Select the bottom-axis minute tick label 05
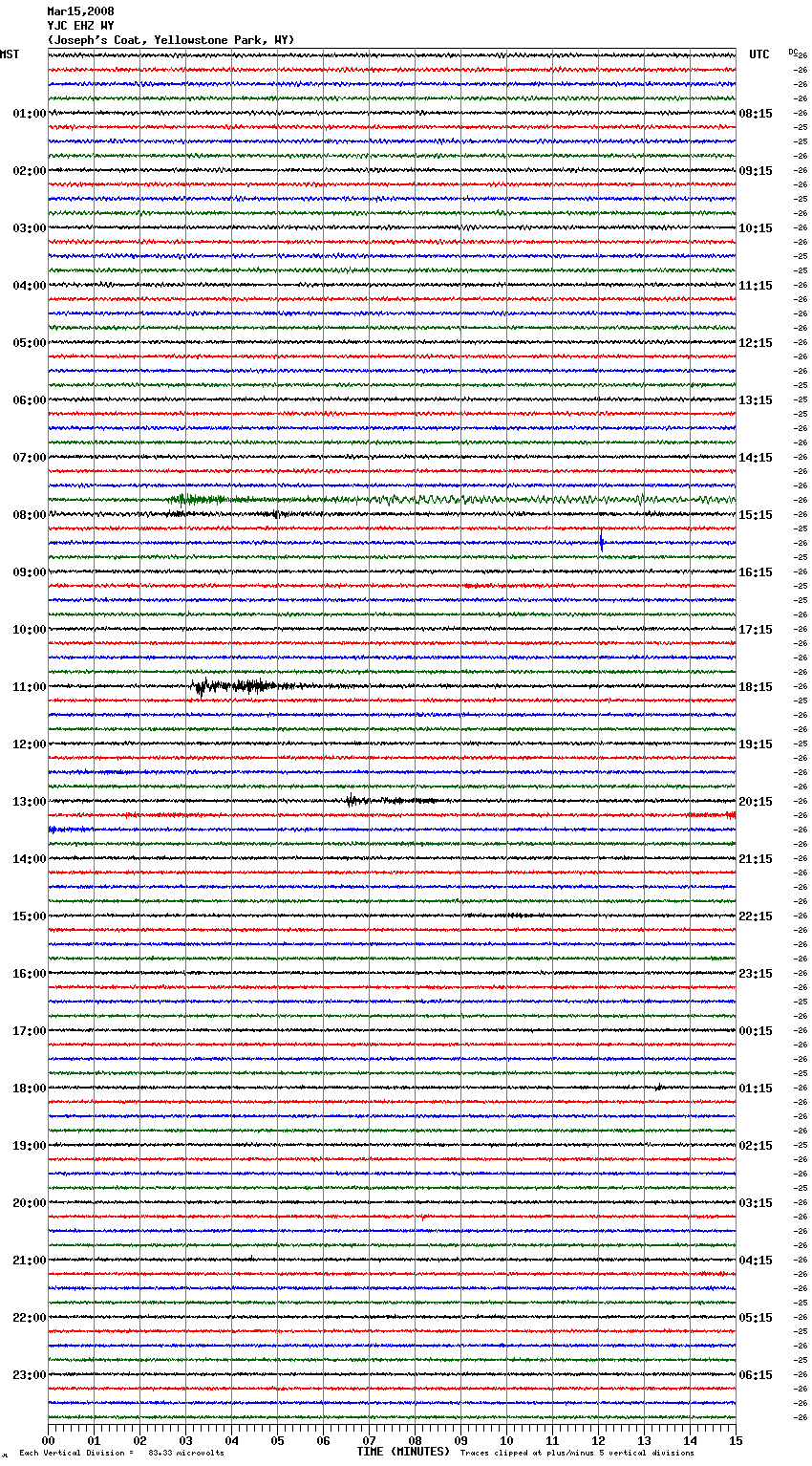 pos(277,1440)
